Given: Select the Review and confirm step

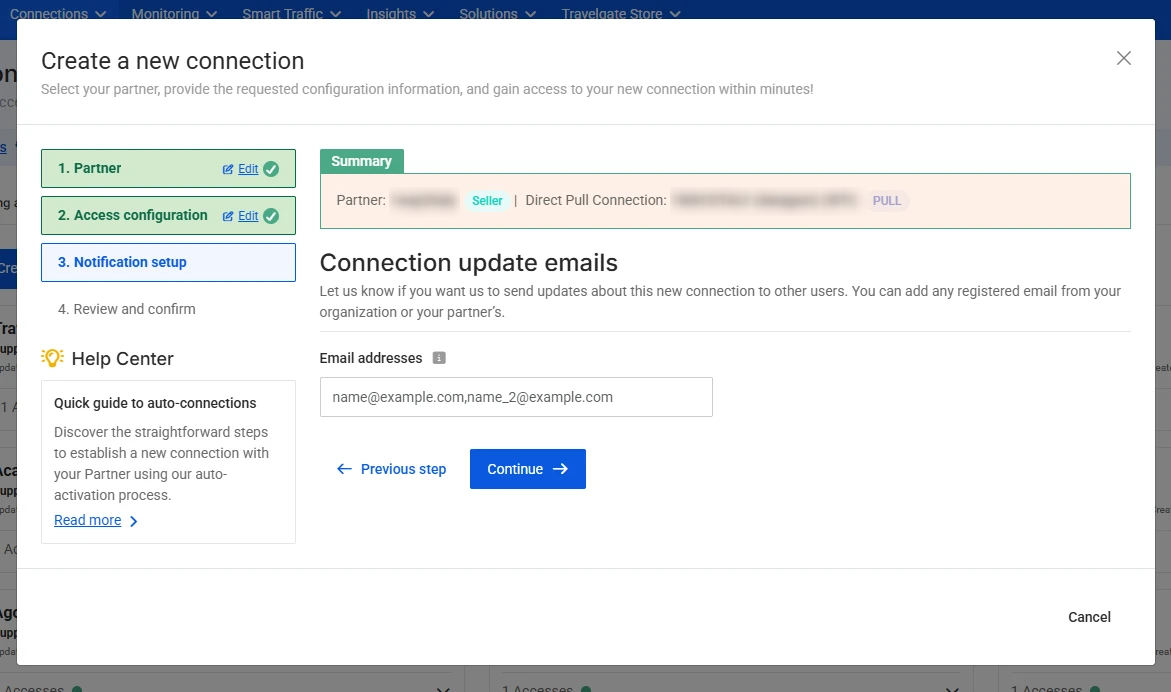Looking at the screenshot, I should [127, 309].
